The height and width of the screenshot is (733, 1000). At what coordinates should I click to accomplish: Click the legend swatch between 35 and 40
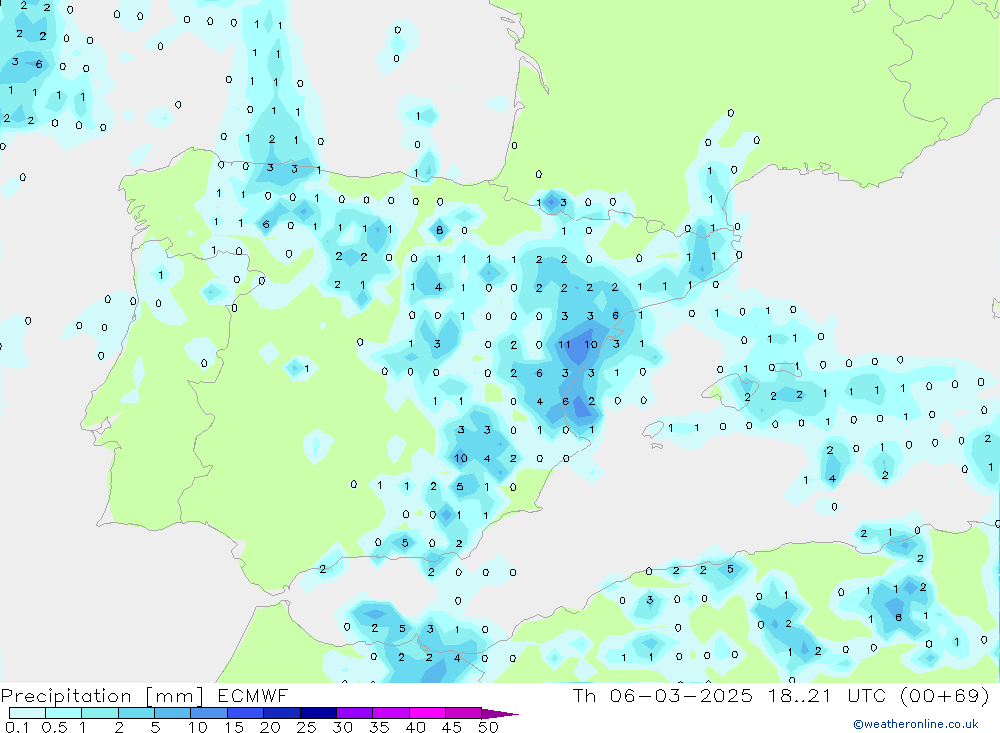(391, 713)
